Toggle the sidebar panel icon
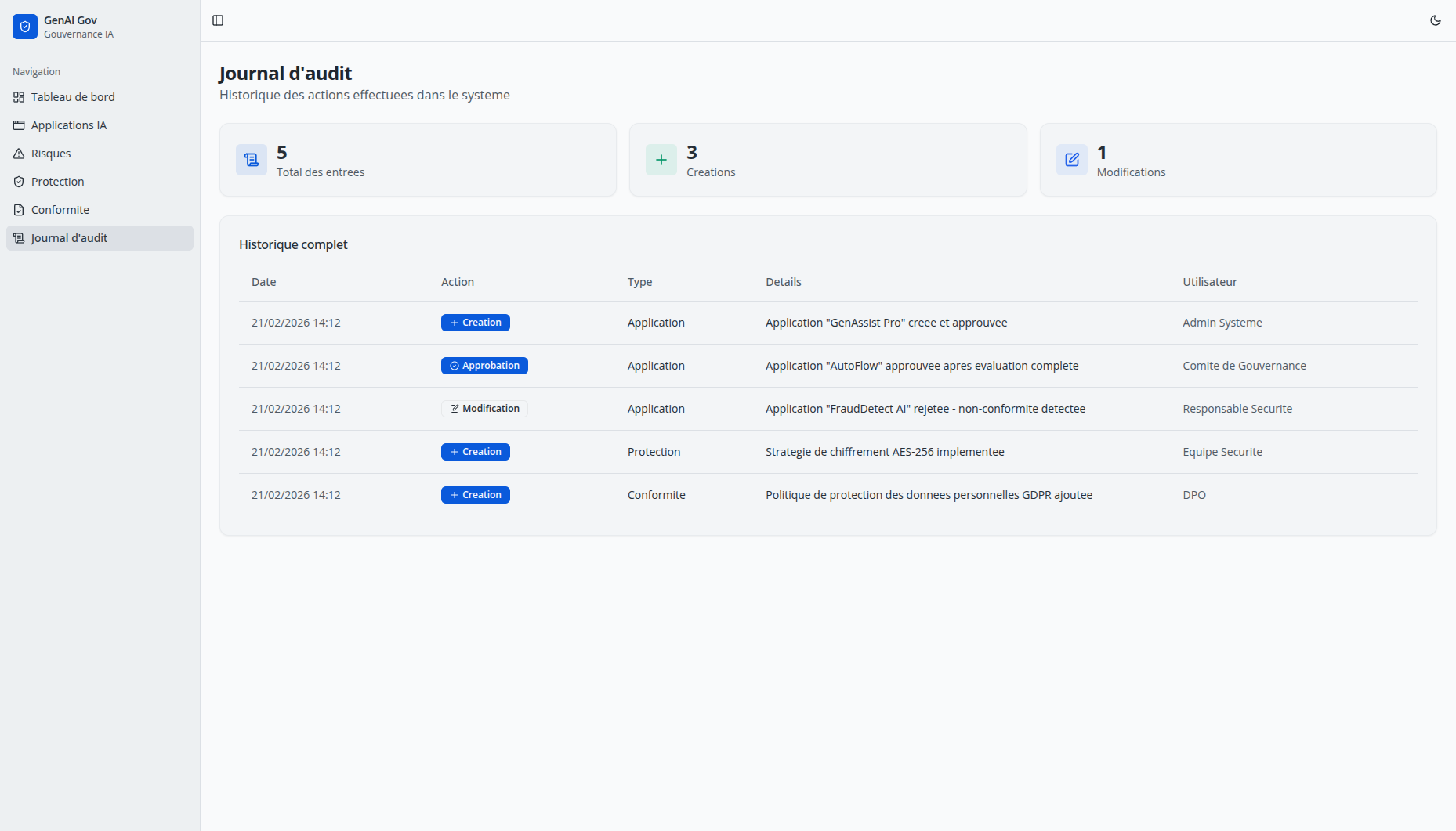1456x831 pixels. (x=218, y=20)
